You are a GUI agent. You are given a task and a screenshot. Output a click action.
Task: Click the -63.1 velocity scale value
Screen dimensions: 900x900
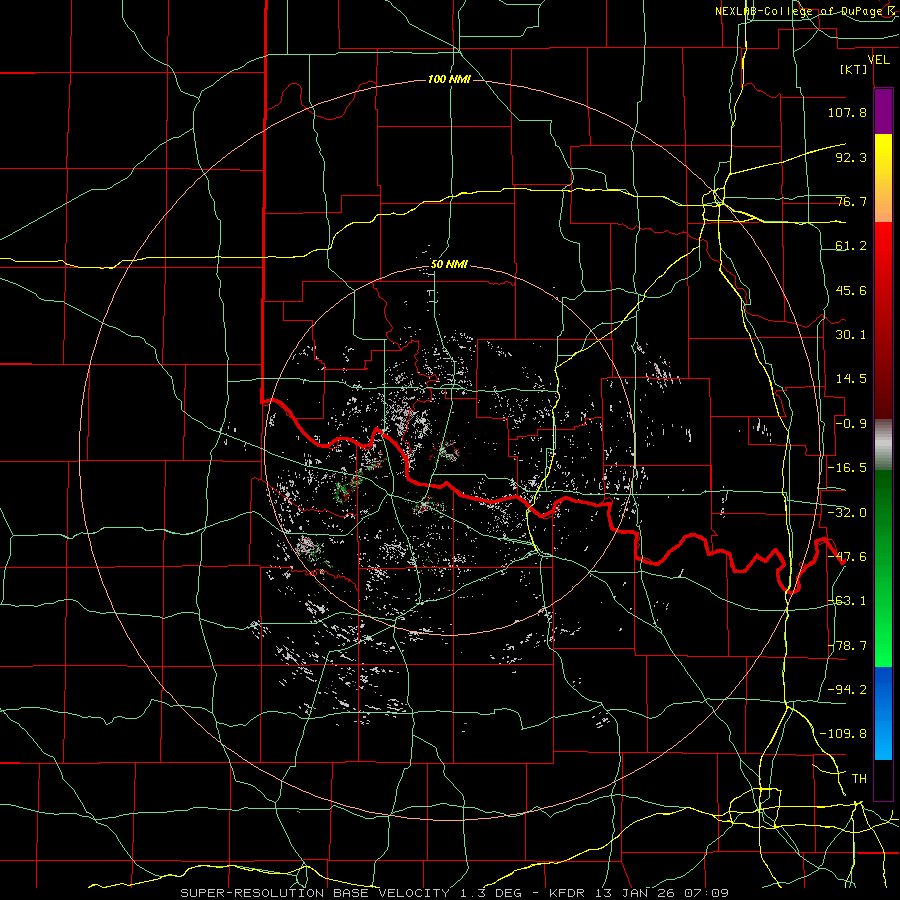[x=847, y=601]
